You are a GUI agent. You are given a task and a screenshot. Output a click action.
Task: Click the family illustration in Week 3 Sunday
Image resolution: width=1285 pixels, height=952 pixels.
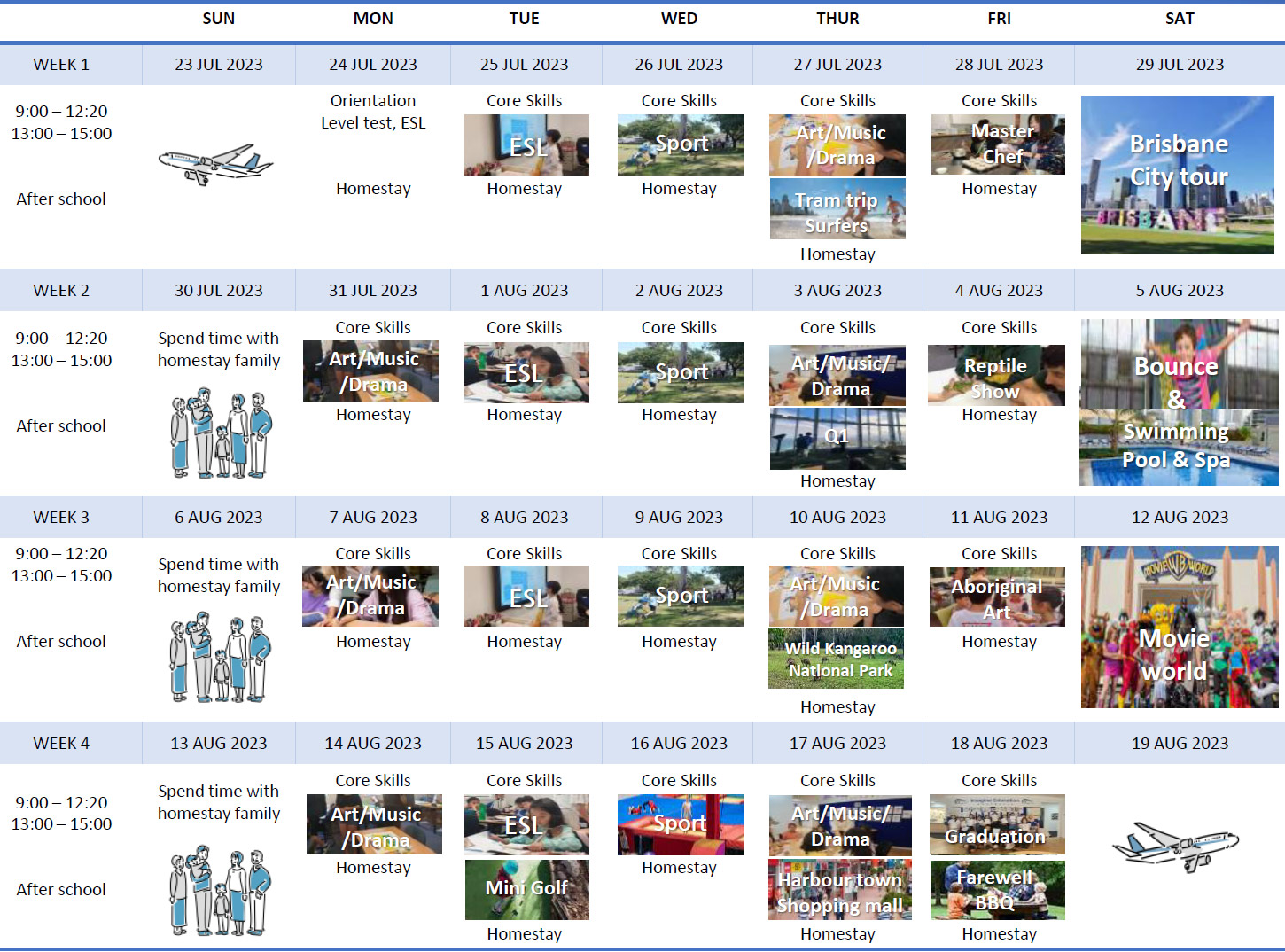[221, 658]
